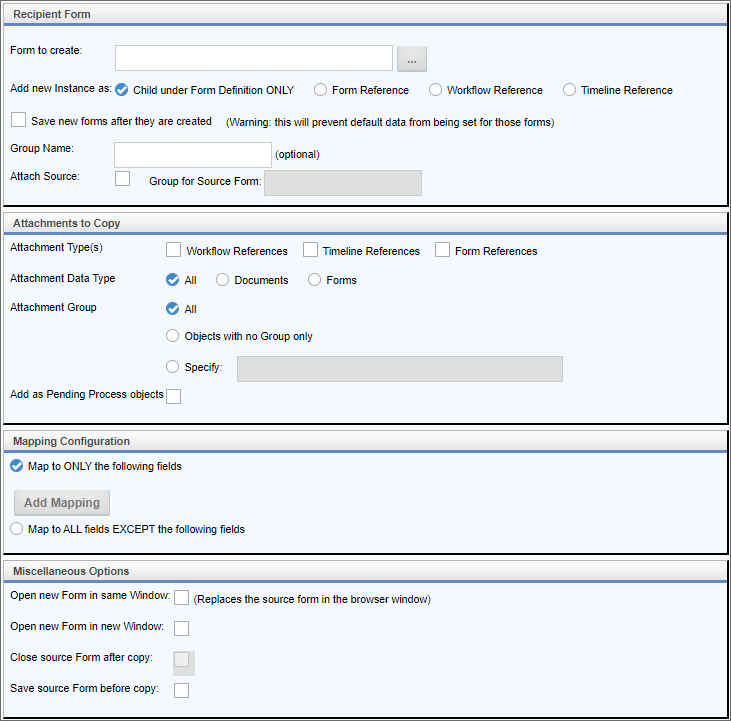731x721 pixels.
Task: Select Forms as attachment data type
Action: [x=315, y=280]
